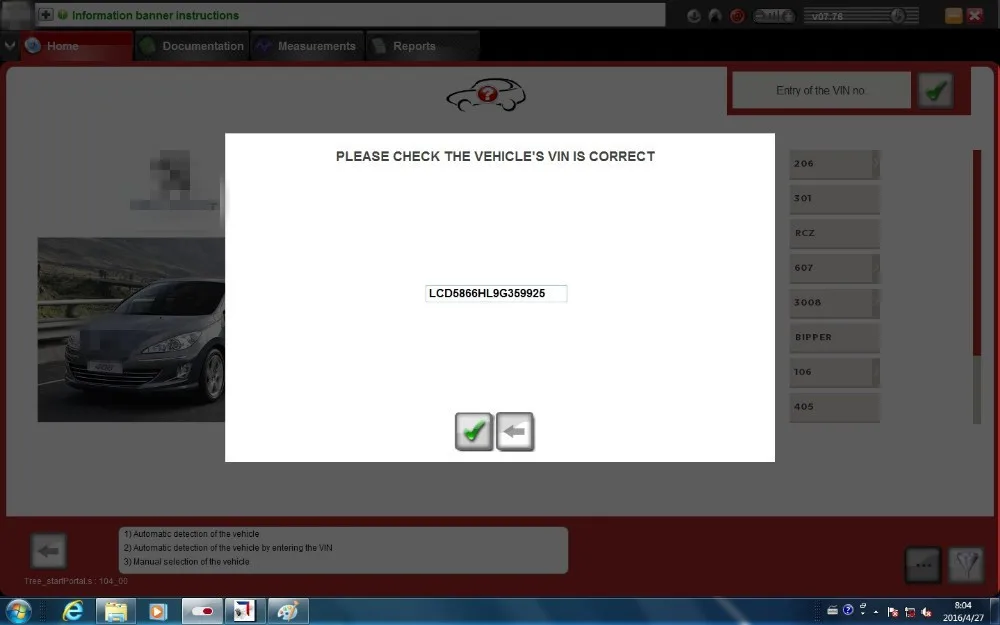1000x625 pixels.
Task: Click the filter funnel icon at bottom right
Action: (966, 564)
